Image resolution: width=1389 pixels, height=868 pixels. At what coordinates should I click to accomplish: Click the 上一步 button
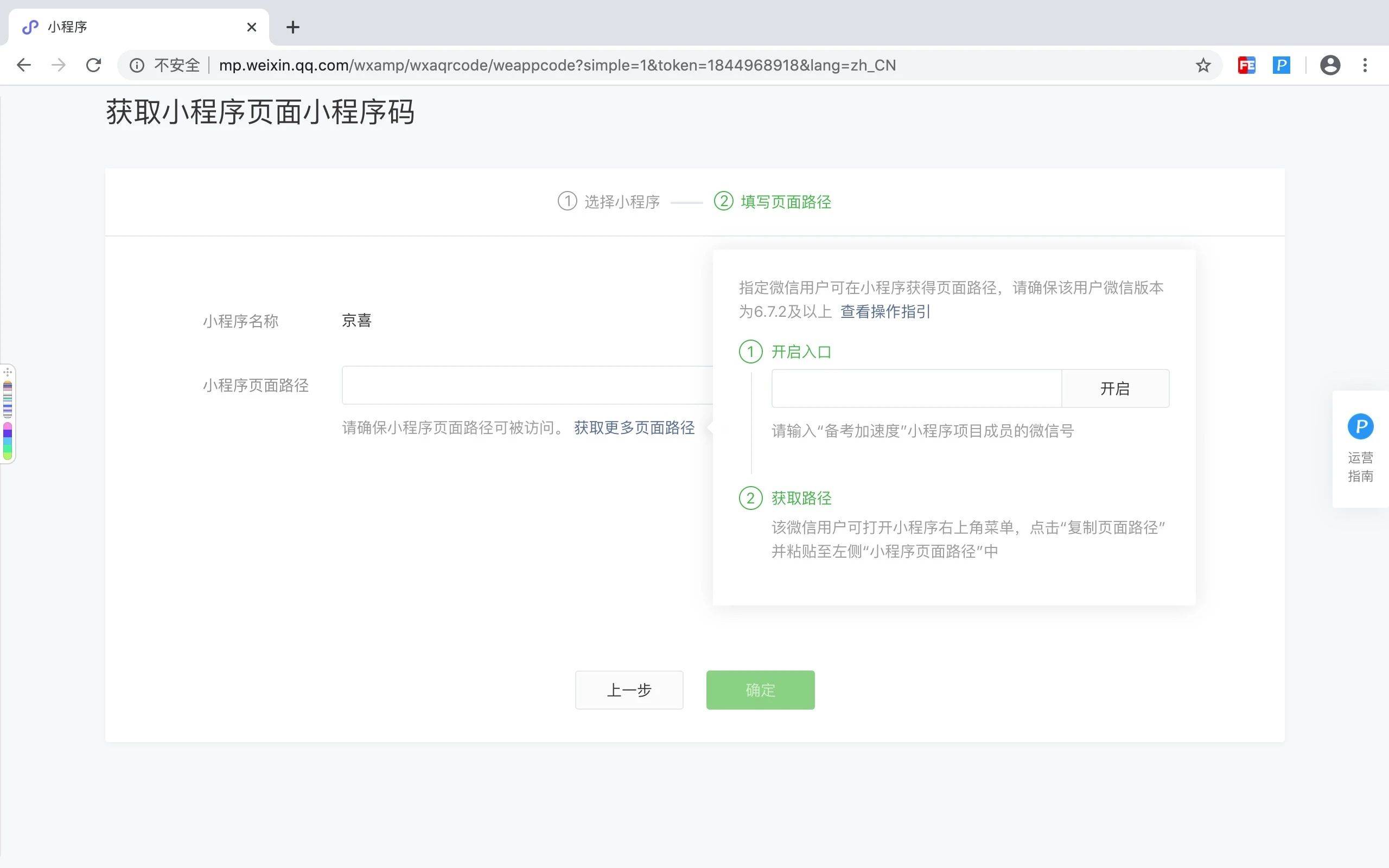pos(629,690)
